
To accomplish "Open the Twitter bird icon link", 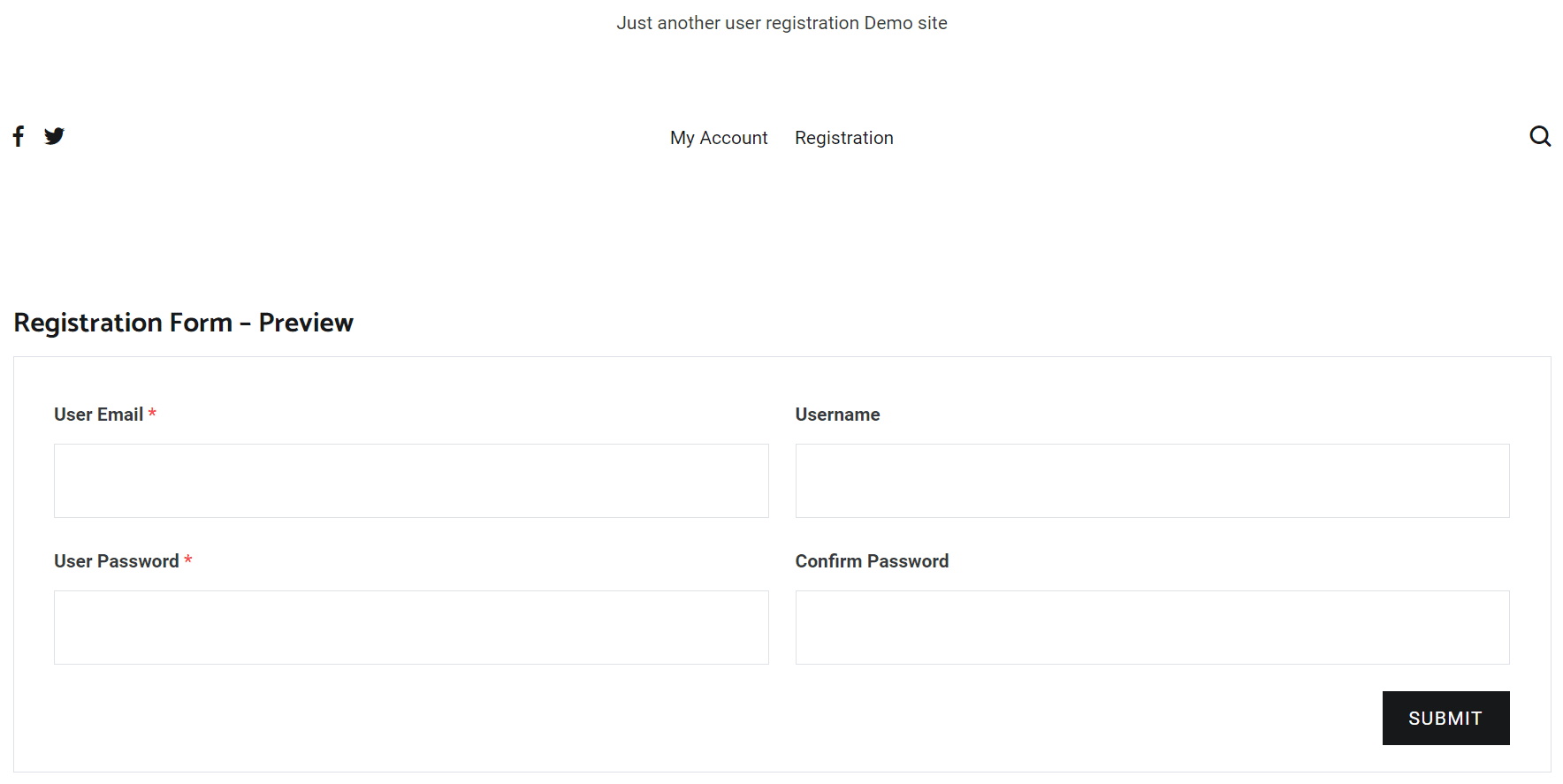I will 55,136.
